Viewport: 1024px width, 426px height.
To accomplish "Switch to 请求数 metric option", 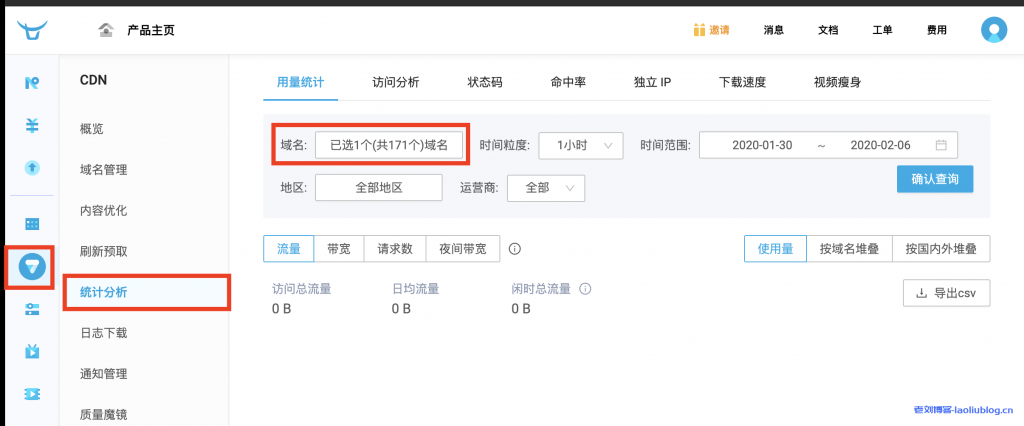I will pyautogui.click(x=395, y=249).
